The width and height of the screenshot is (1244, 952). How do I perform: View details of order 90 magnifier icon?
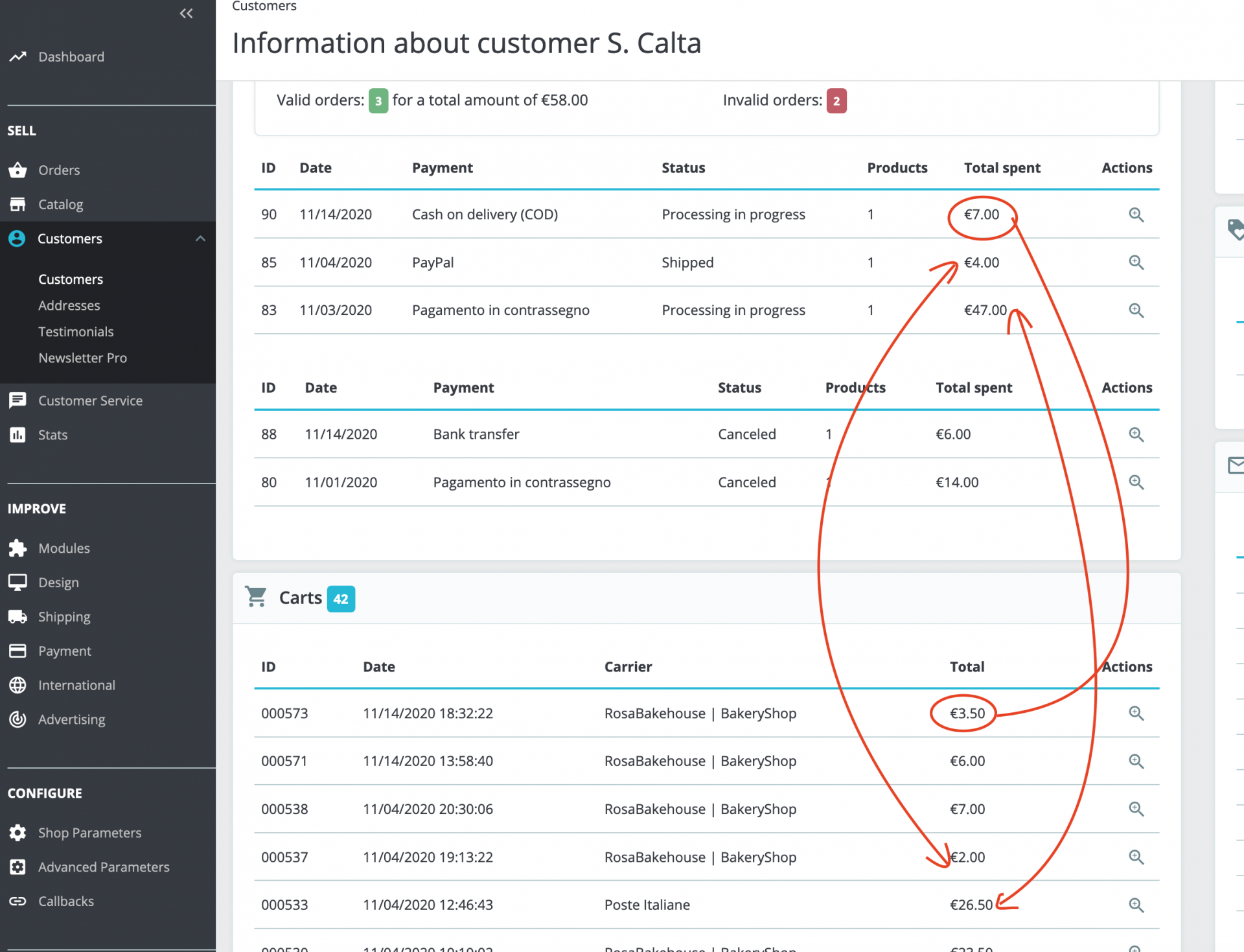pyautogui.click(x=1136, y=215)
